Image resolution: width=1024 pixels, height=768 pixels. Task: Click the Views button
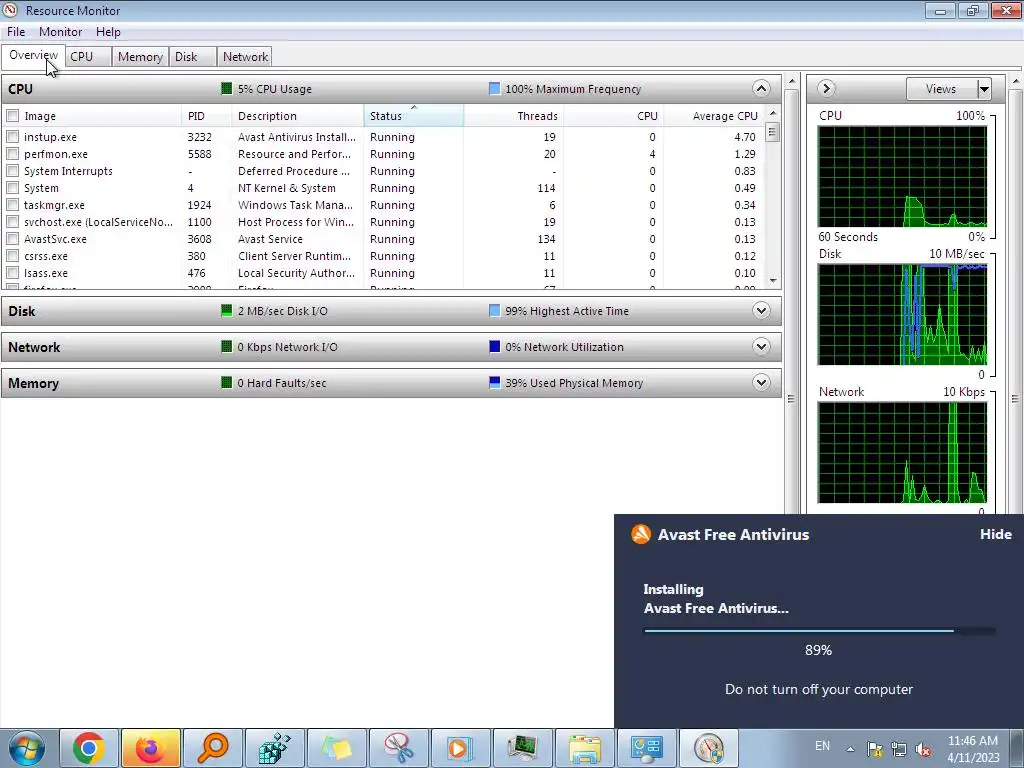click(941, 89)
